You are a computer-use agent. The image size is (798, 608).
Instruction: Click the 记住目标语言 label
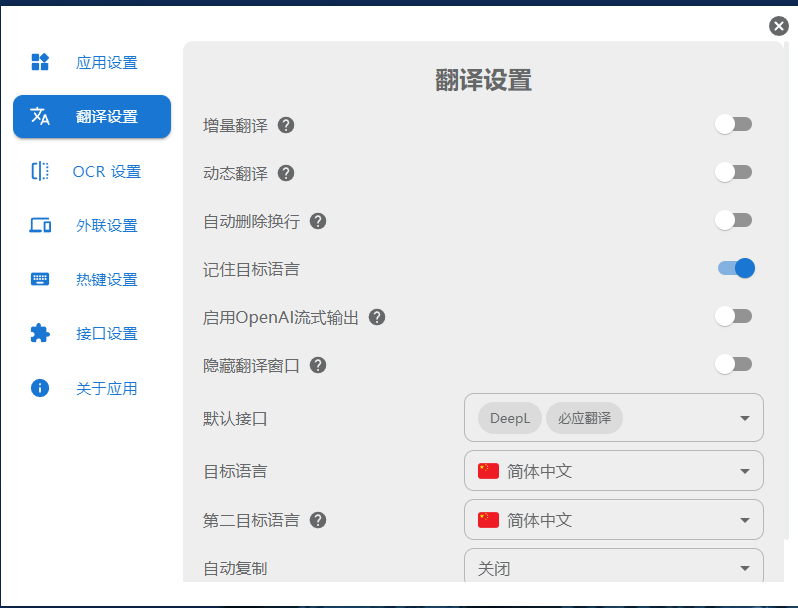pyautogui.click(x=251, y=269)
